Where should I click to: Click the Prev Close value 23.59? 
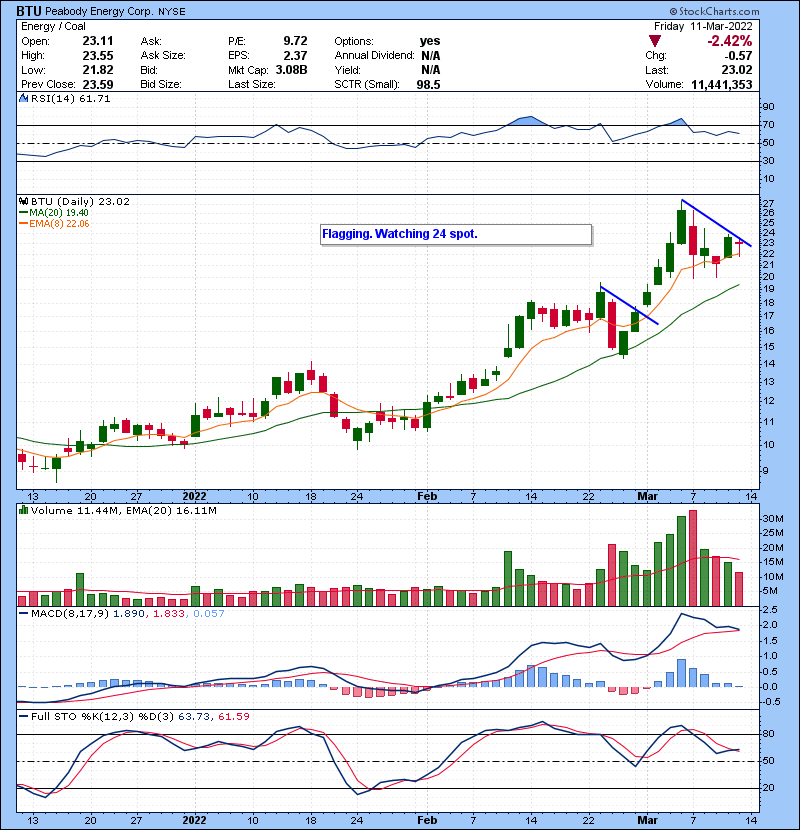click(98, 85)
